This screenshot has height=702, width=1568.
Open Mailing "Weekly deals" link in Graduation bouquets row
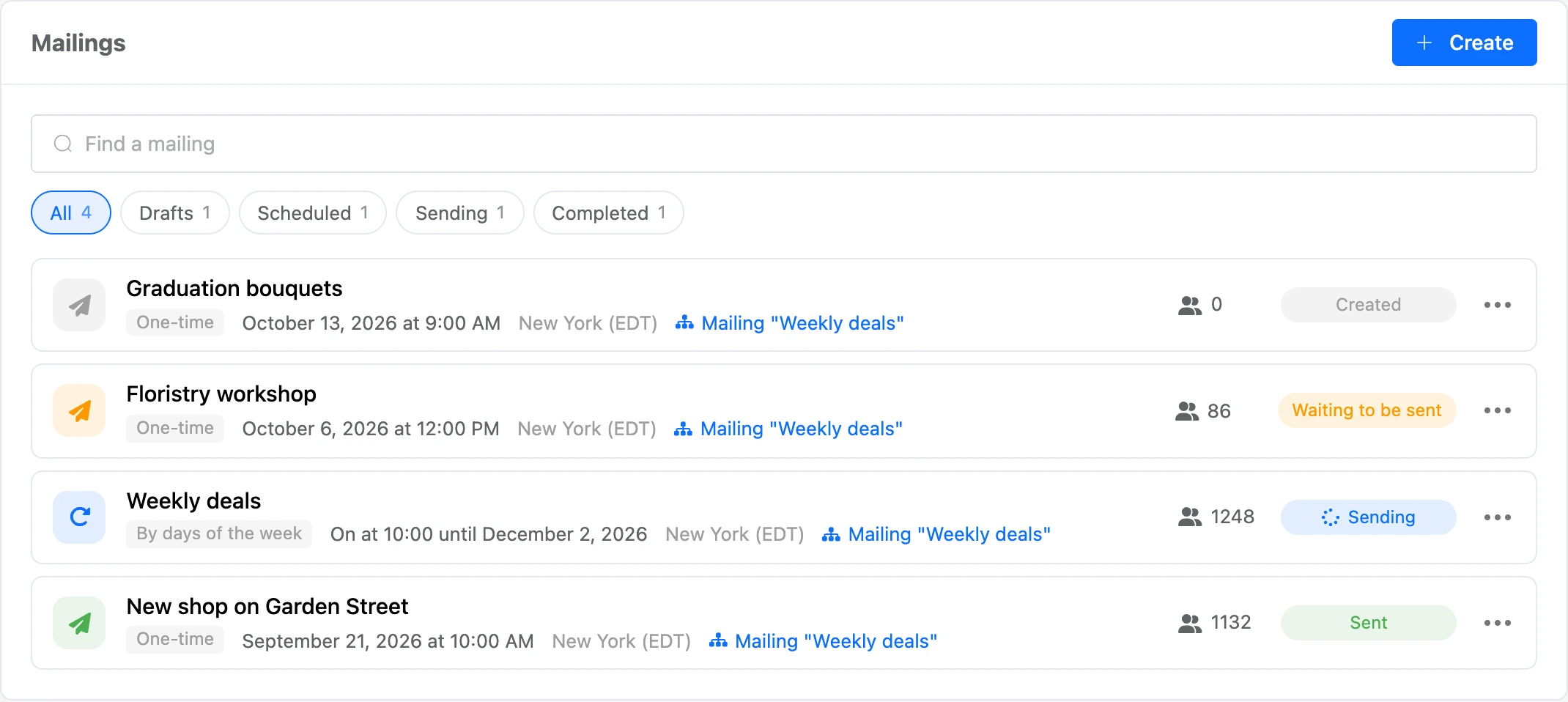(x=802, y=323)
